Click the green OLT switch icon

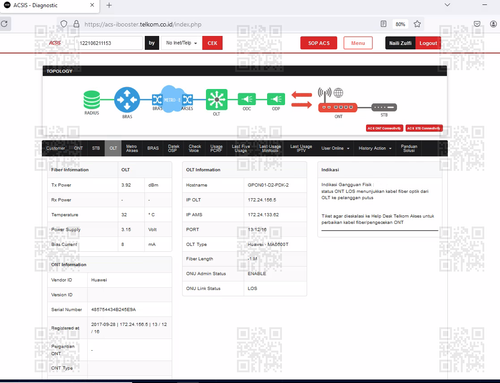point(217,99)
